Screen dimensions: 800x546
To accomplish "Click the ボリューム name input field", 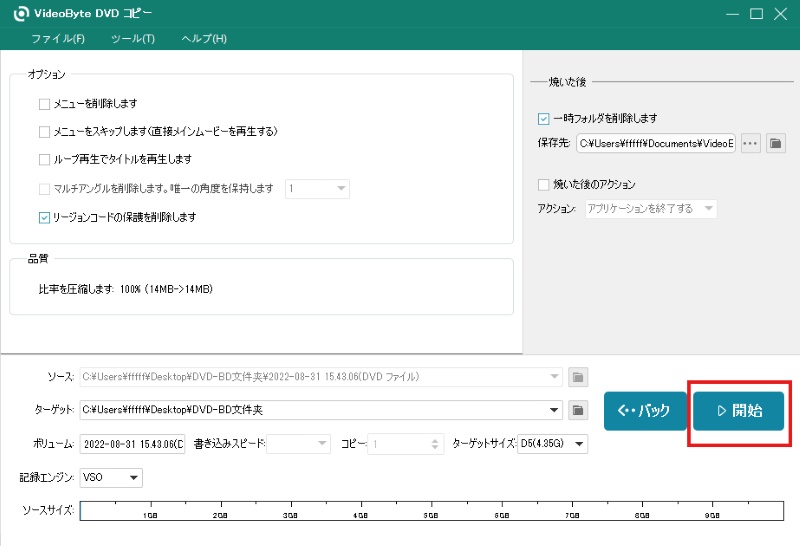I will (x=132, y=444).
